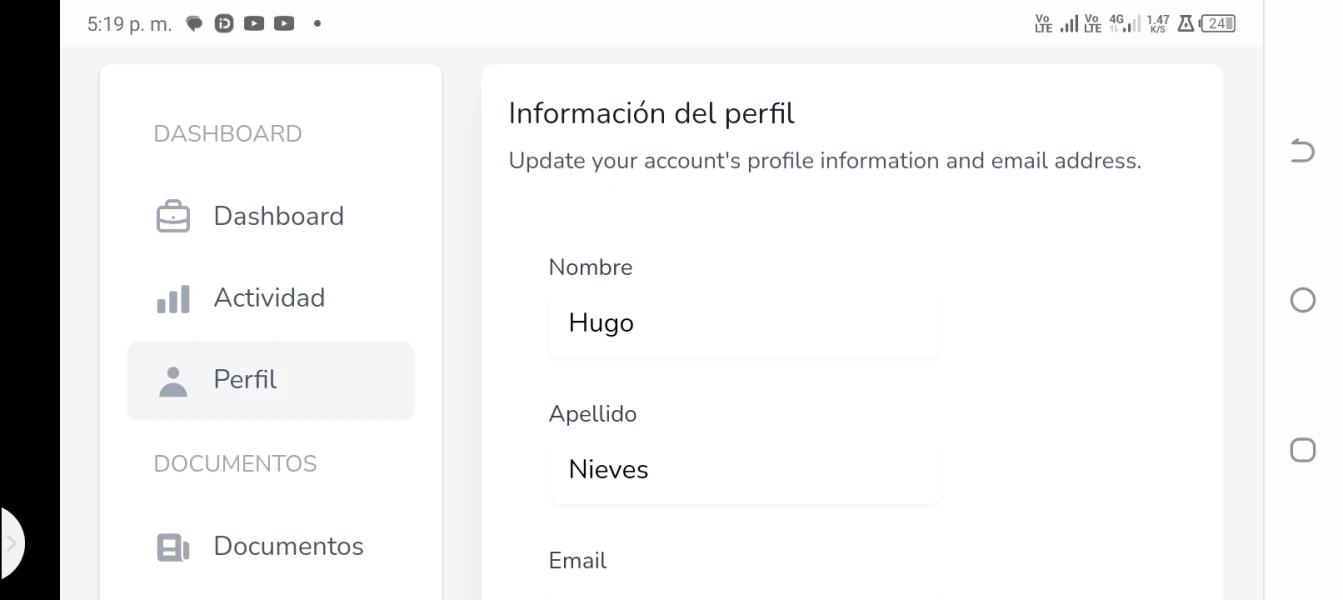Select the Perfil menu label

[245, 380]
